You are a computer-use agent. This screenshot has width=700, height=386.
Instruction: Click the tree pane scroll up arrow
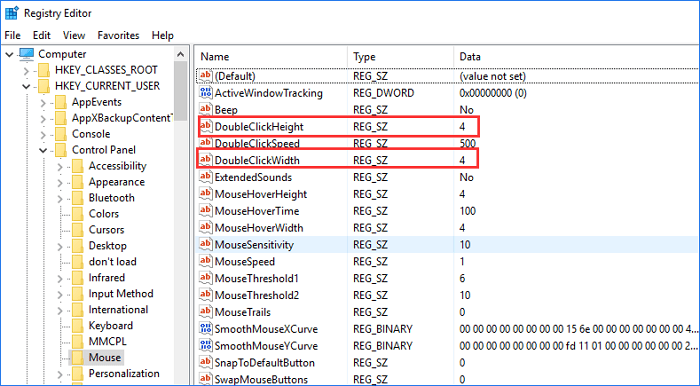180,54
